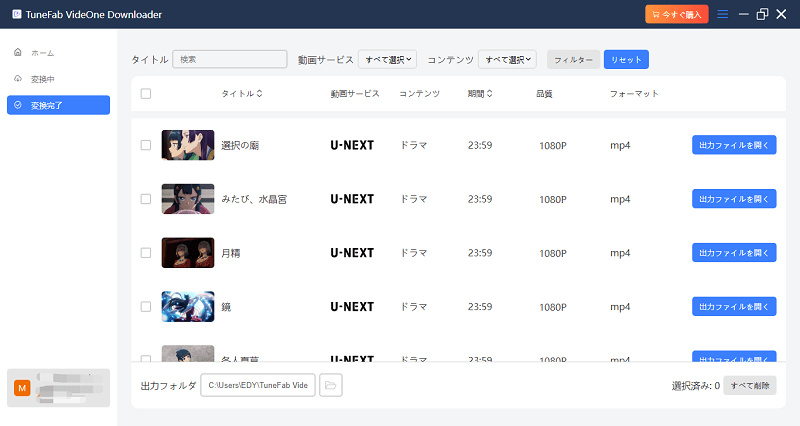Click the title text 月精
The height and width of the screenshot is (426, 800).
pos(231,253)
